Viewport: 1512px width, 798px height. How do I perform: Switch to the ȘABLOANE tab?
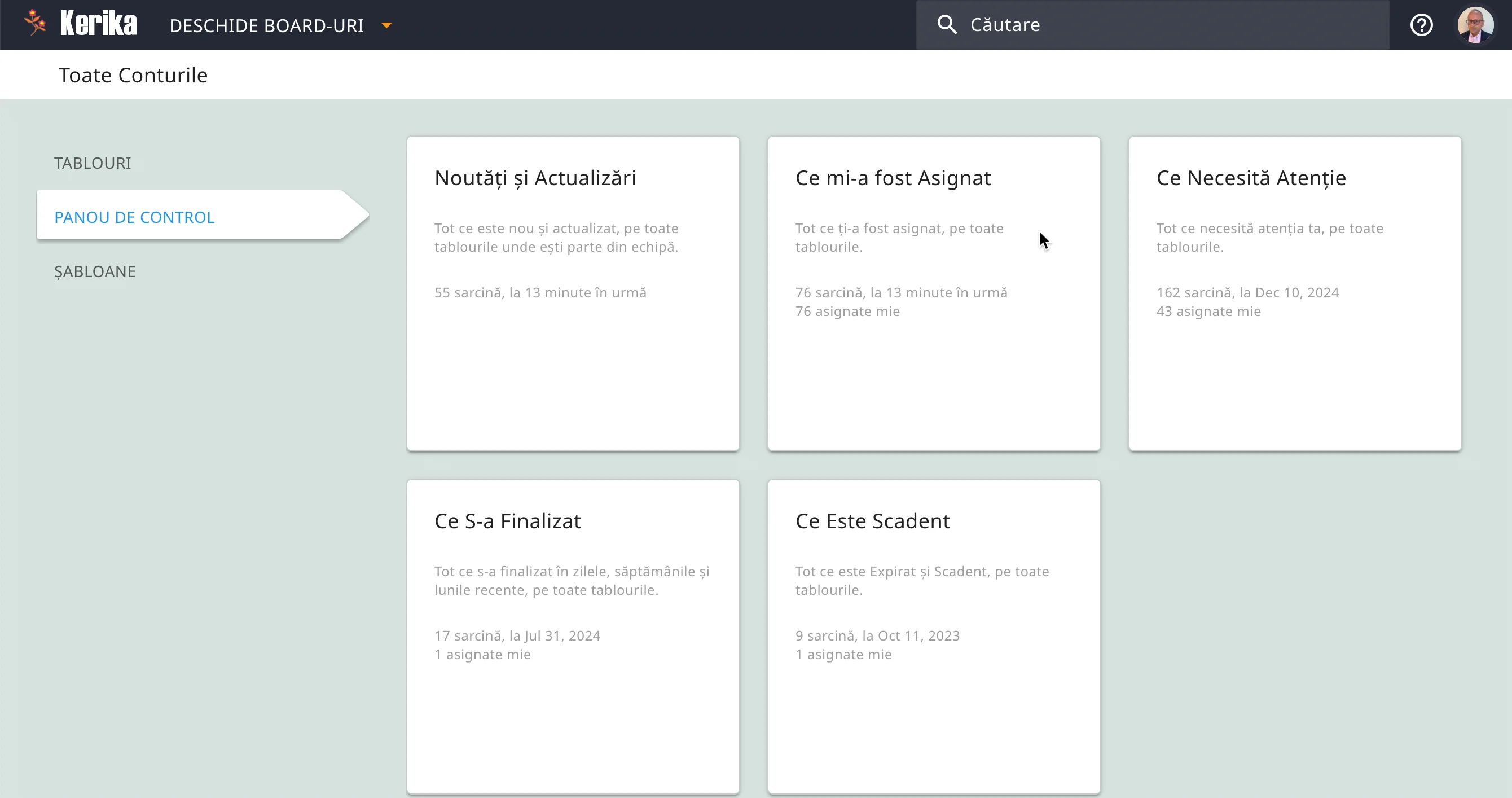[95, 271]
